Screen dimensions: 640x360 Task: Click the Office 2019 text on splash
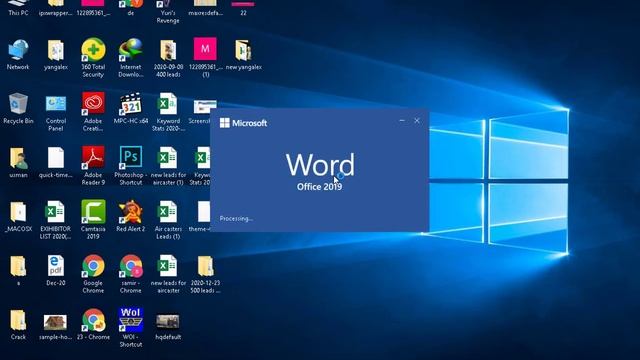tap(319, 187)
